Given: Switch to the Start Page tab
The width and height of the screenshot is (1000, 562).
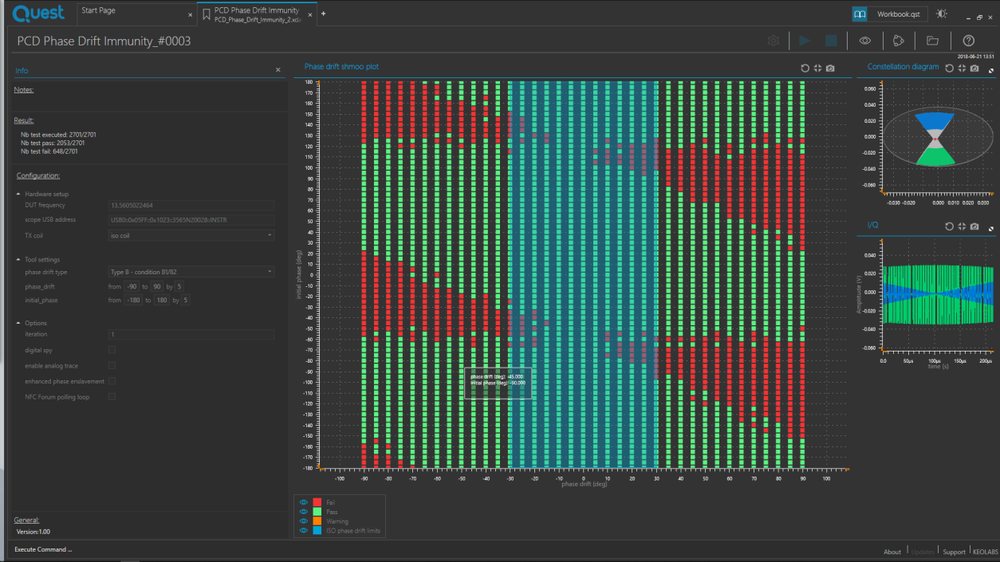Looking at the screenshot, I should [x=98, y=11].
